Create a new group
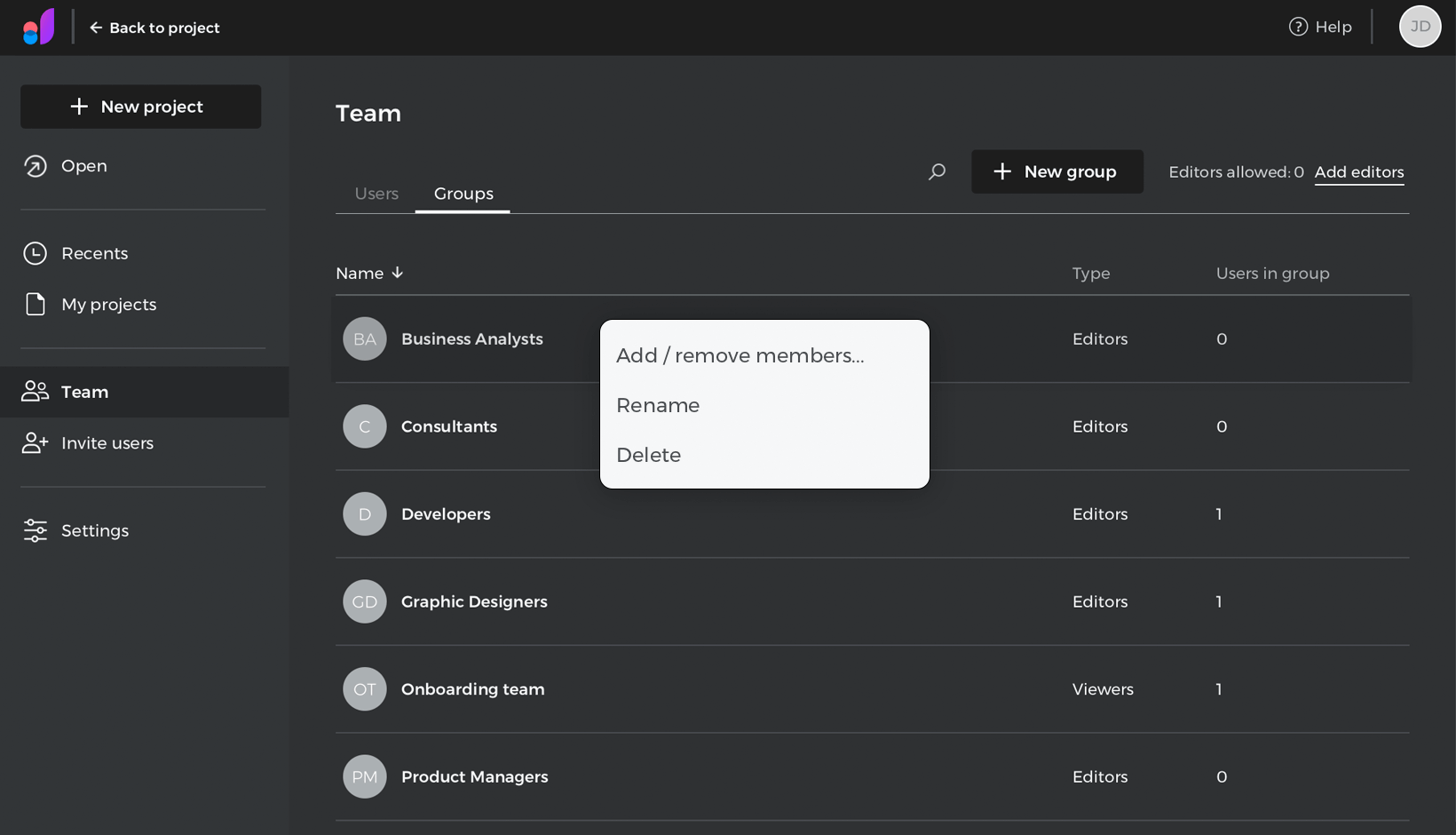1456x835 pixels. [x=1056, y=171]
